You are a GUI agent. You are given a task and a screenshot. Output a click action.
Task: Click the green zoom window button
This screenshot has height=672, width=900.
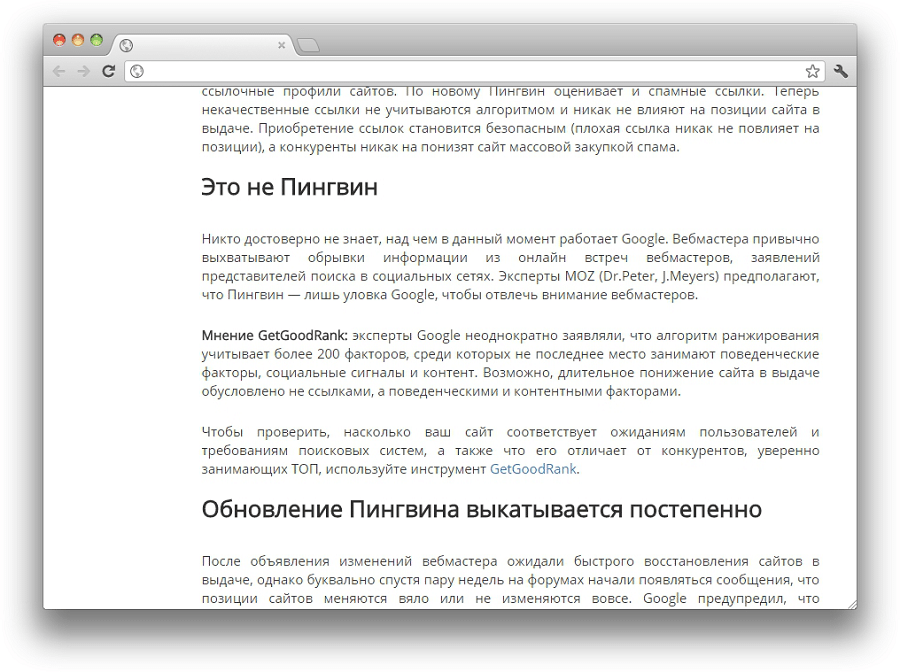(x=96, y=40)
